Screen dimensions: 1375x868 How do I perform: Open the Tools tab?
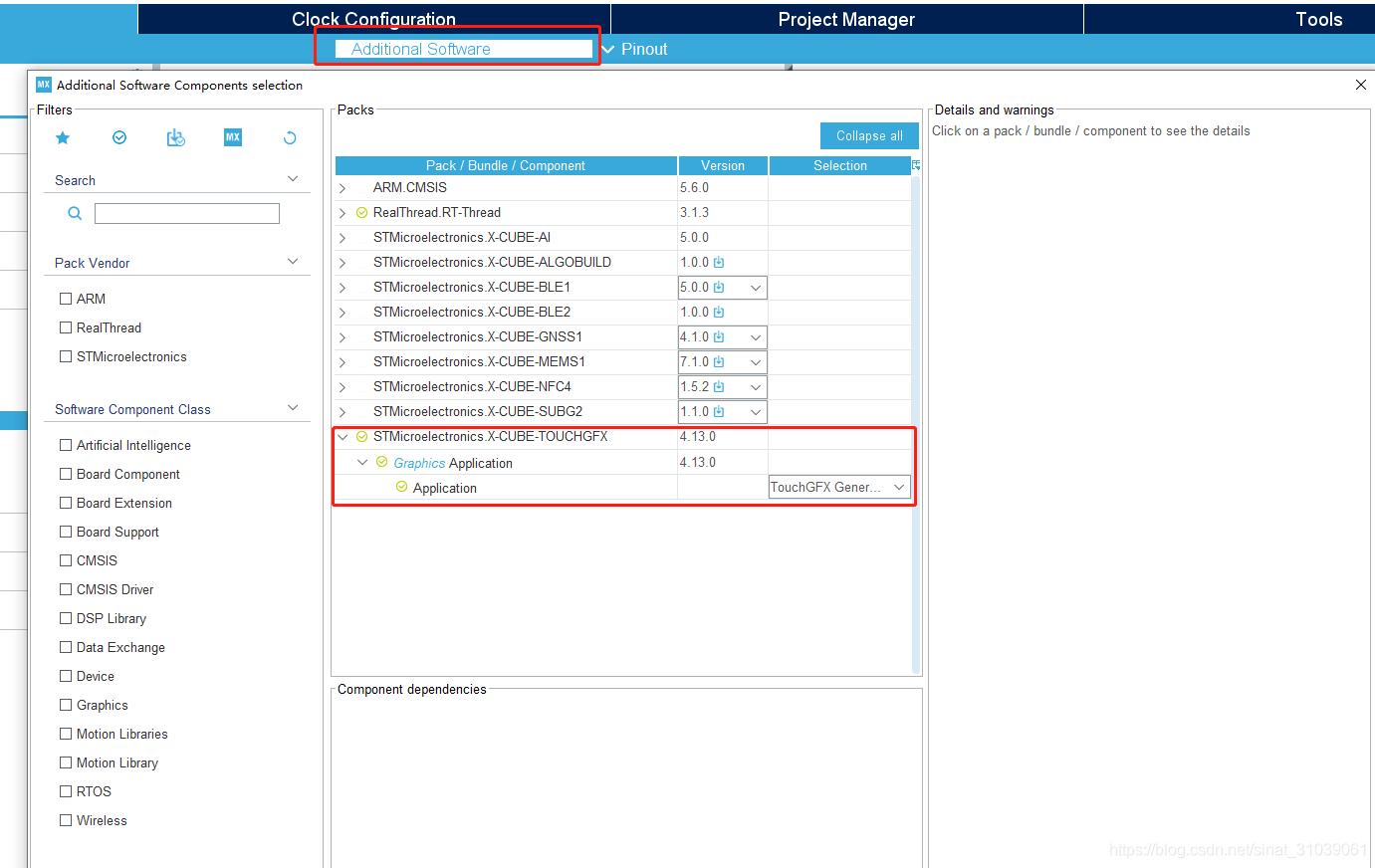pos(1318,19)
